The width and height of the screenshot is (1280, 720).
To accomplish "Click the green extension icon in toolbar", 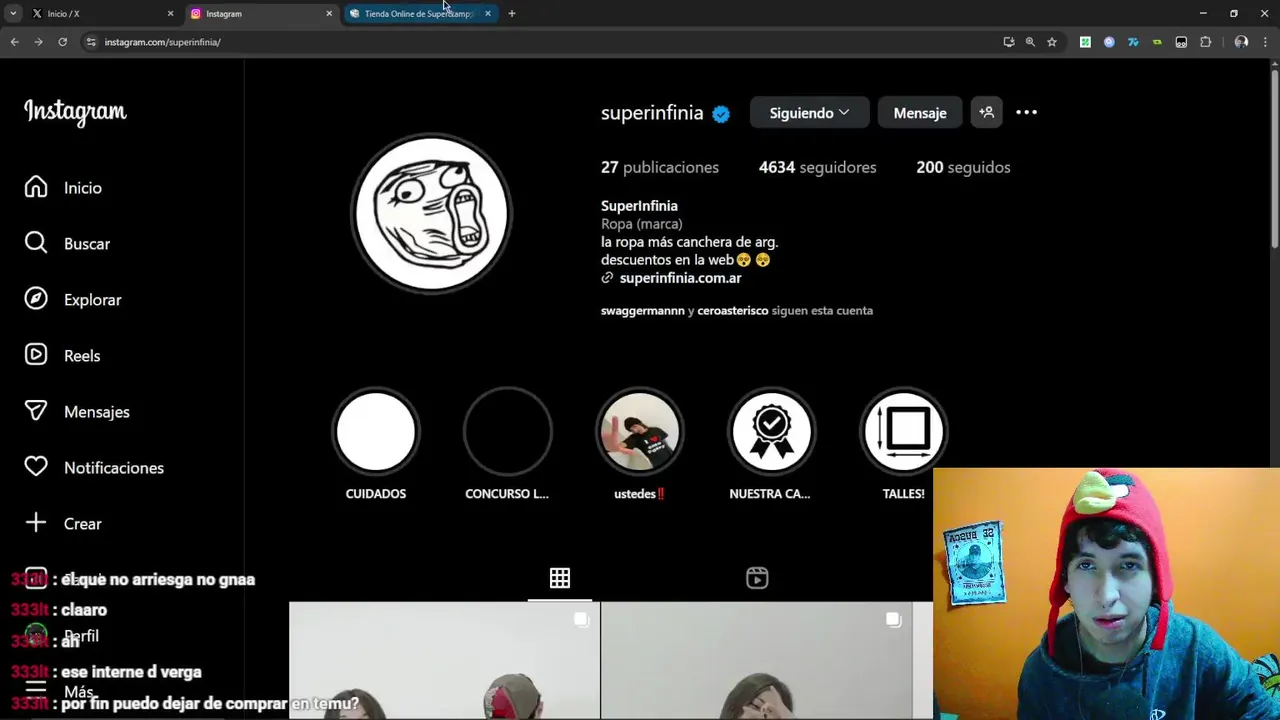I will pyautogui.click(x=1157, y=42).
